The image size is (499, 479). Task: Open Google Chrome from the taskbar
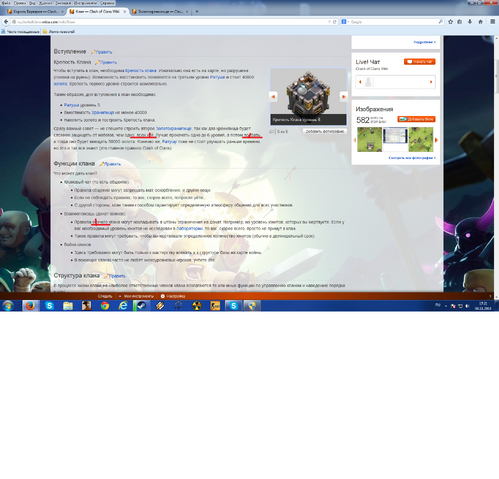click(105, 305)
